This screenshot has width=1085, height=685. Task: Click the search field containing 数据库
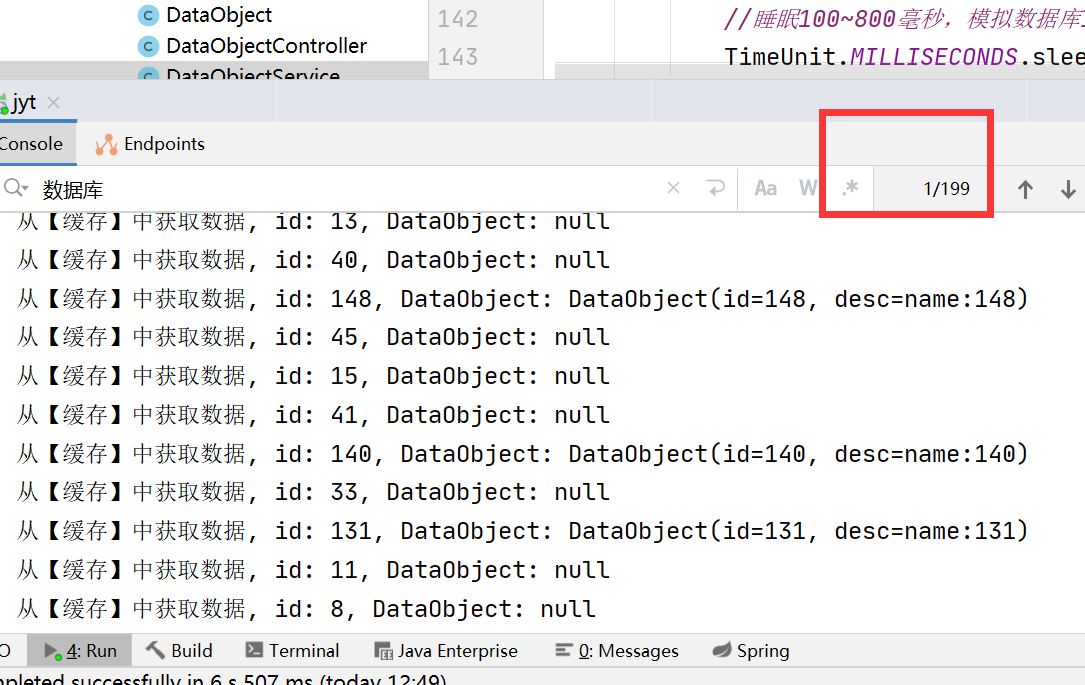click(x=346, y=189)
